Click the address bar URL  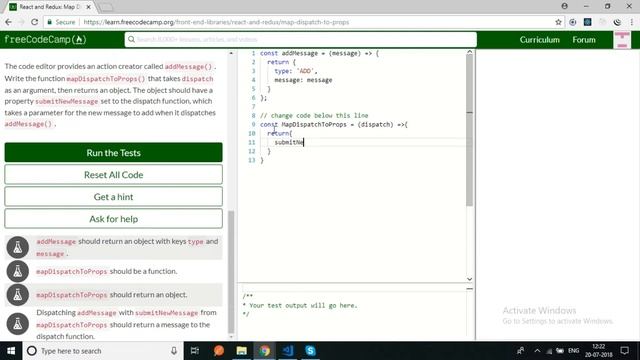[x=216, y=22]
